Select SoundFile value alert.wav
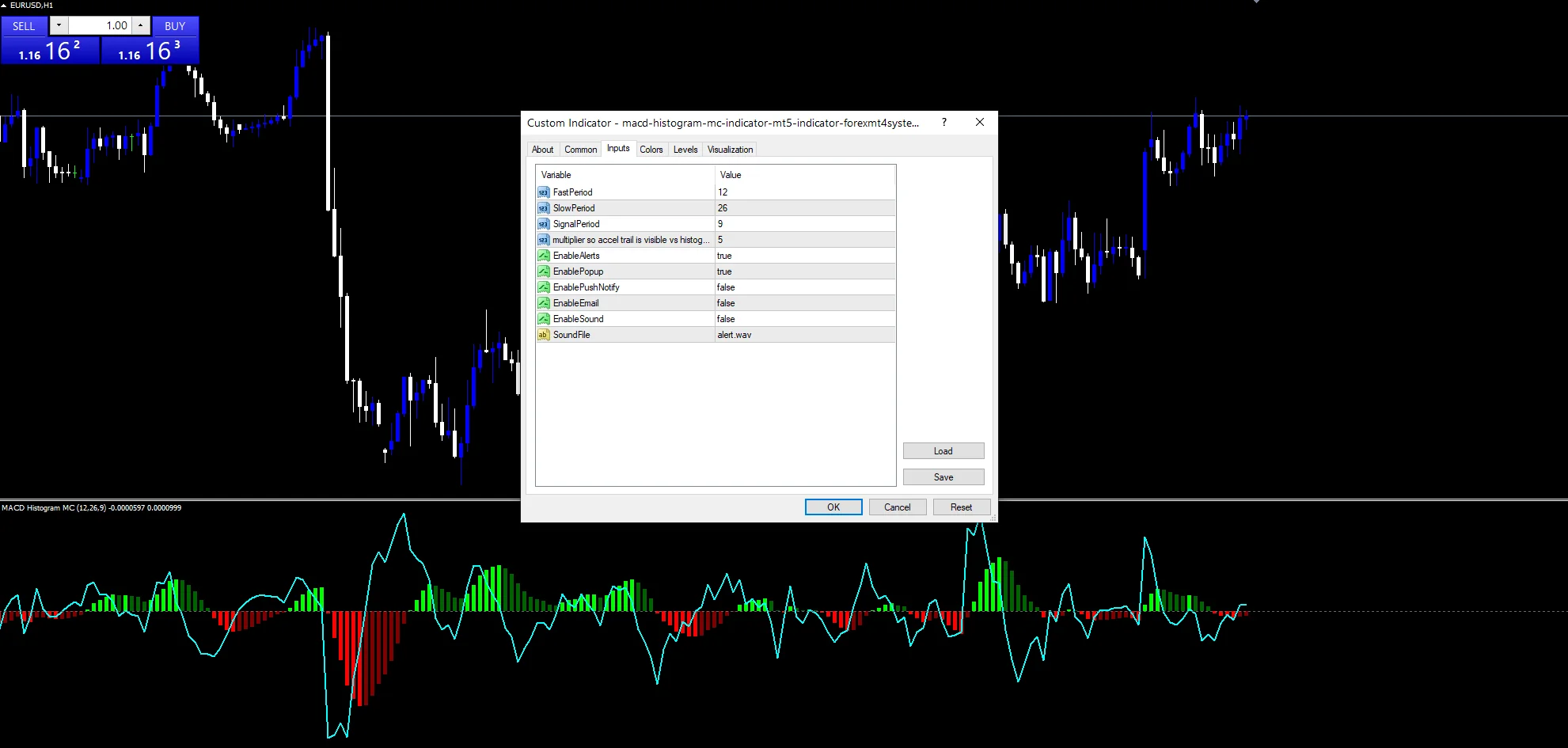Image resolution: width=1568 pixels, height=748 pixels. tap(805, 335)
